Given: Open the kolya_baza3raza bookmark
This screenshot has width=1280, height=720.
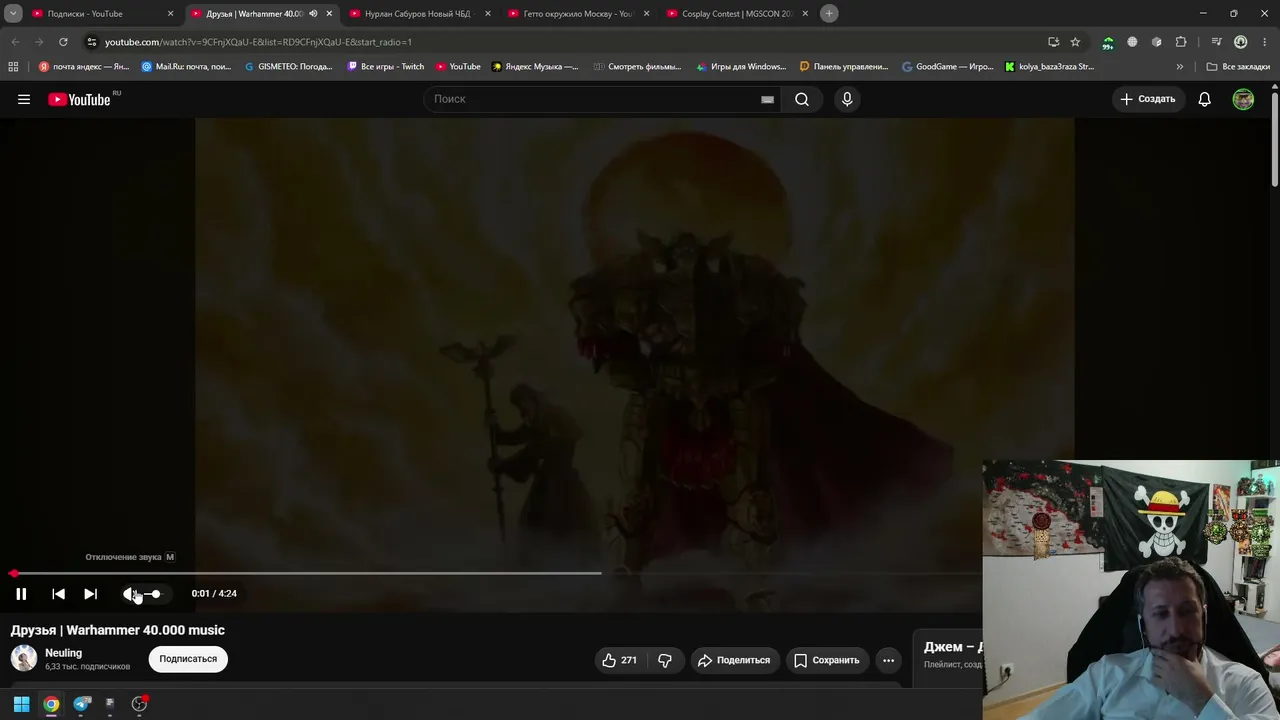Looking at the screenshot, I should (x=1050, y=67).
